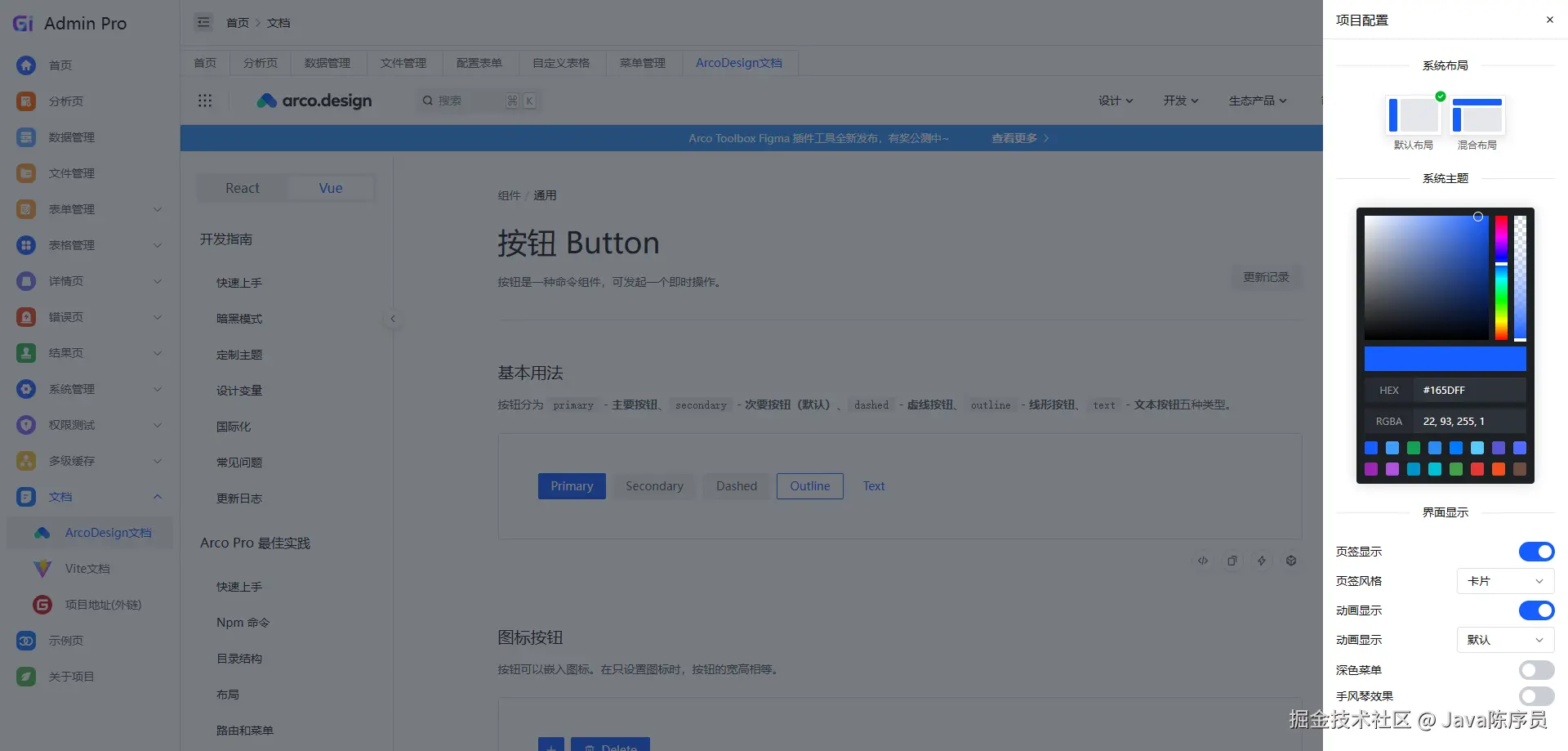
Task: Select the ArcoDesign文档 tab
Action: point(739,63)
